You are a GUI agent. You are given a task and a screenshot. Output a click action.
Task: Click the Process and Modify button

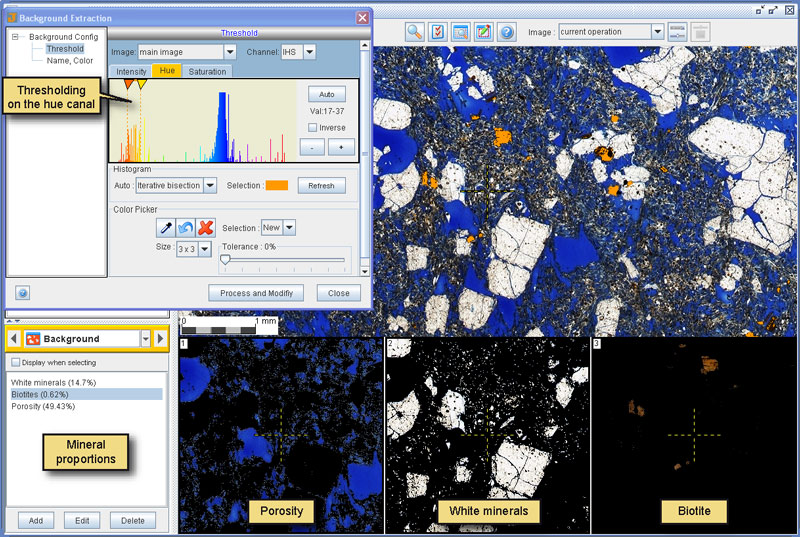click(x=256, y=293)
